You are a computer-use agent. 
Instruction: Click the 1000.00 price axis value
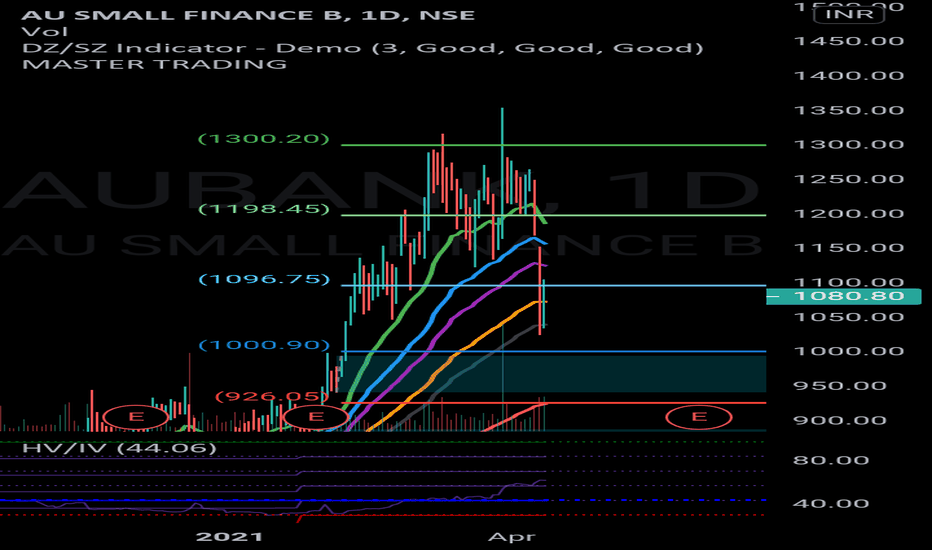849,351
